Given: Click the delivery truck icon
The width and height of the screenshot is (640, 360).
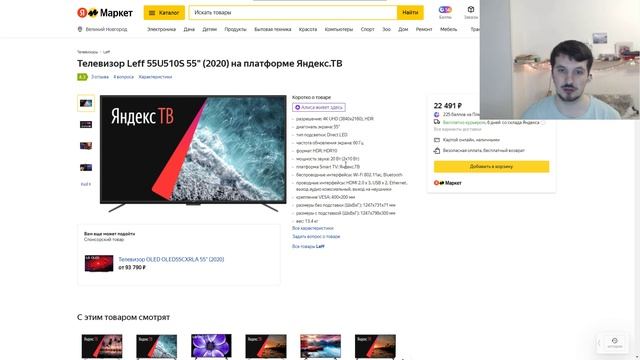Looking at the screenshot, I should (x=437, y=122).
